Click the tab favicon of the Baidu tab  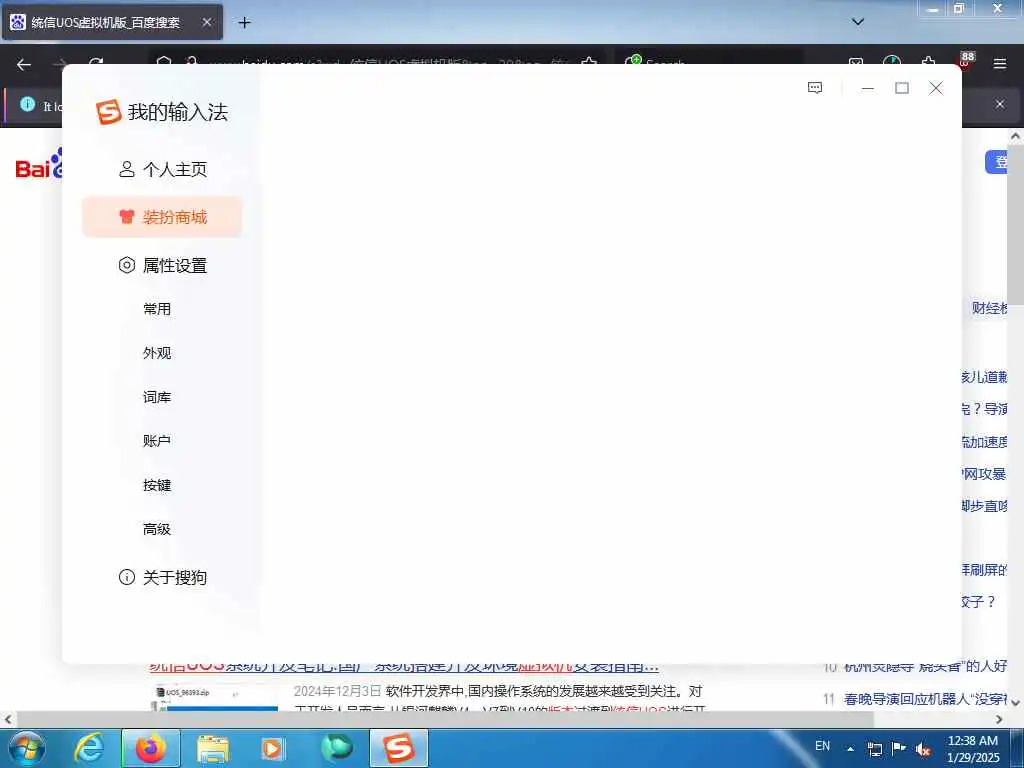pyautogui.click(x=18, y=22)
